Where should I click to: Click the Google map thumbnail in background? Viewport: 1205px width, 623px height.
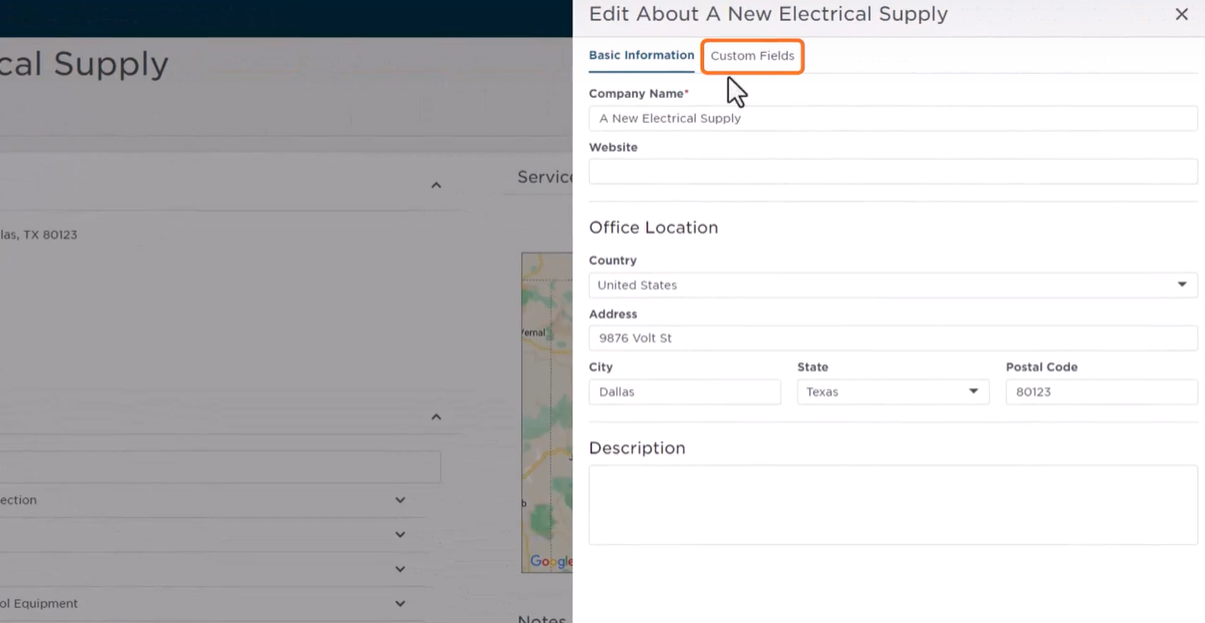[547, 412]
